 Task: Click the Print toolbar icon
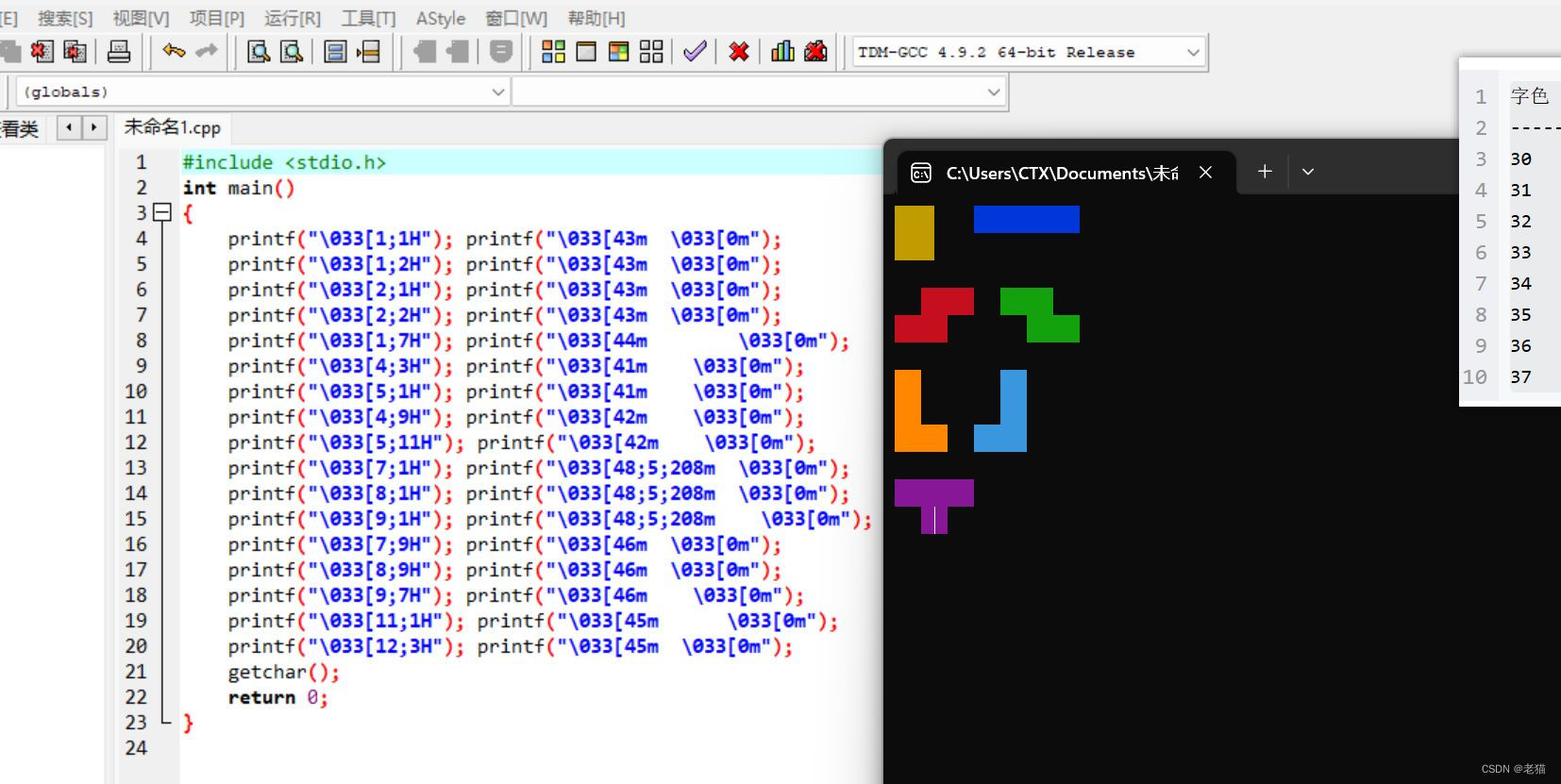[119, 52]
